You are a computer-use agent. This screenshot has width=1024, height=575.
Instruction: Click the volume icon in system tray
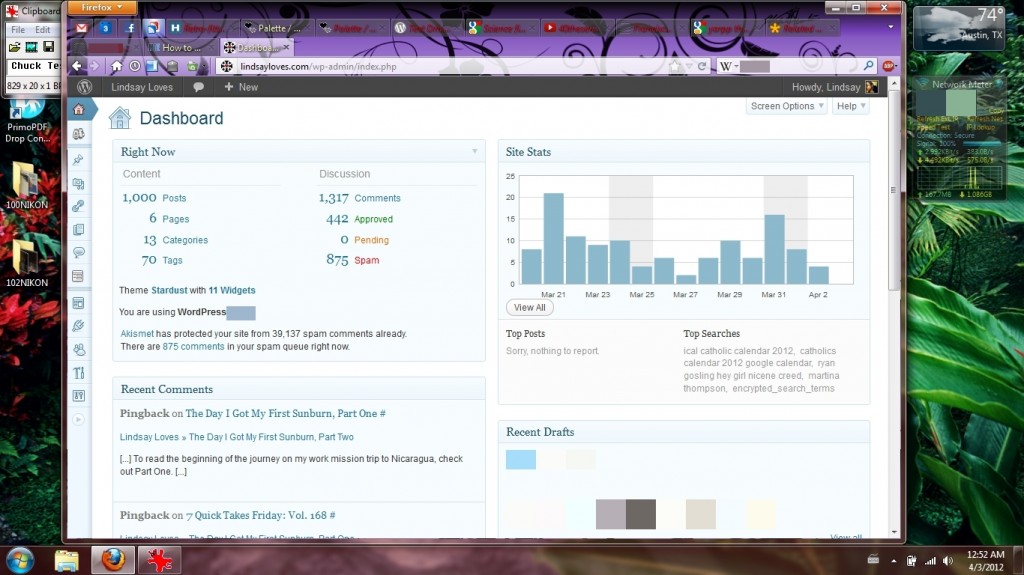948,561
